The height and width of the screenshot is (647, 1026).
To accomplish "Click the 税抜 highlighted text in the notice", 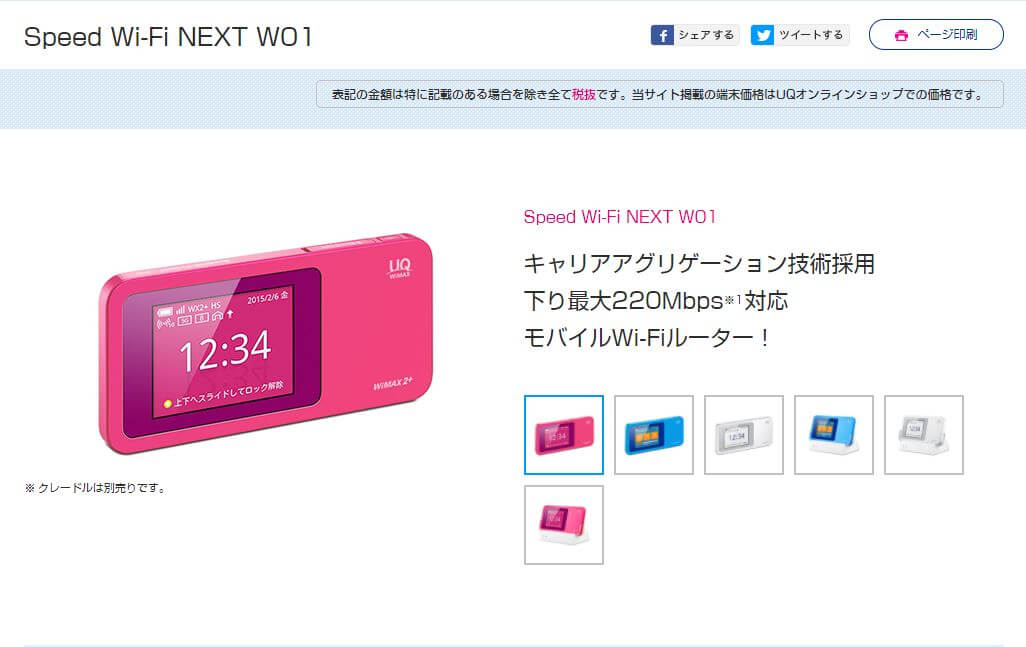I will coord(584,95).
